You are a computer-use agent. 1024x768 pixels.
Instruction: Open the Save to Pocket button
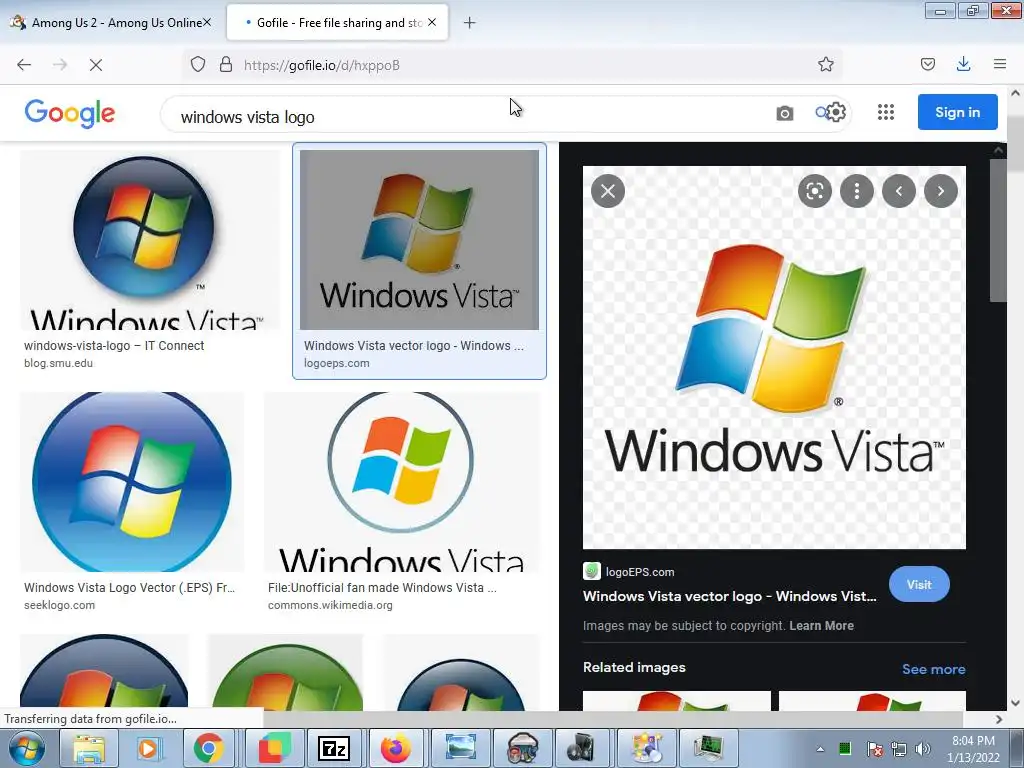coord(927,64)
